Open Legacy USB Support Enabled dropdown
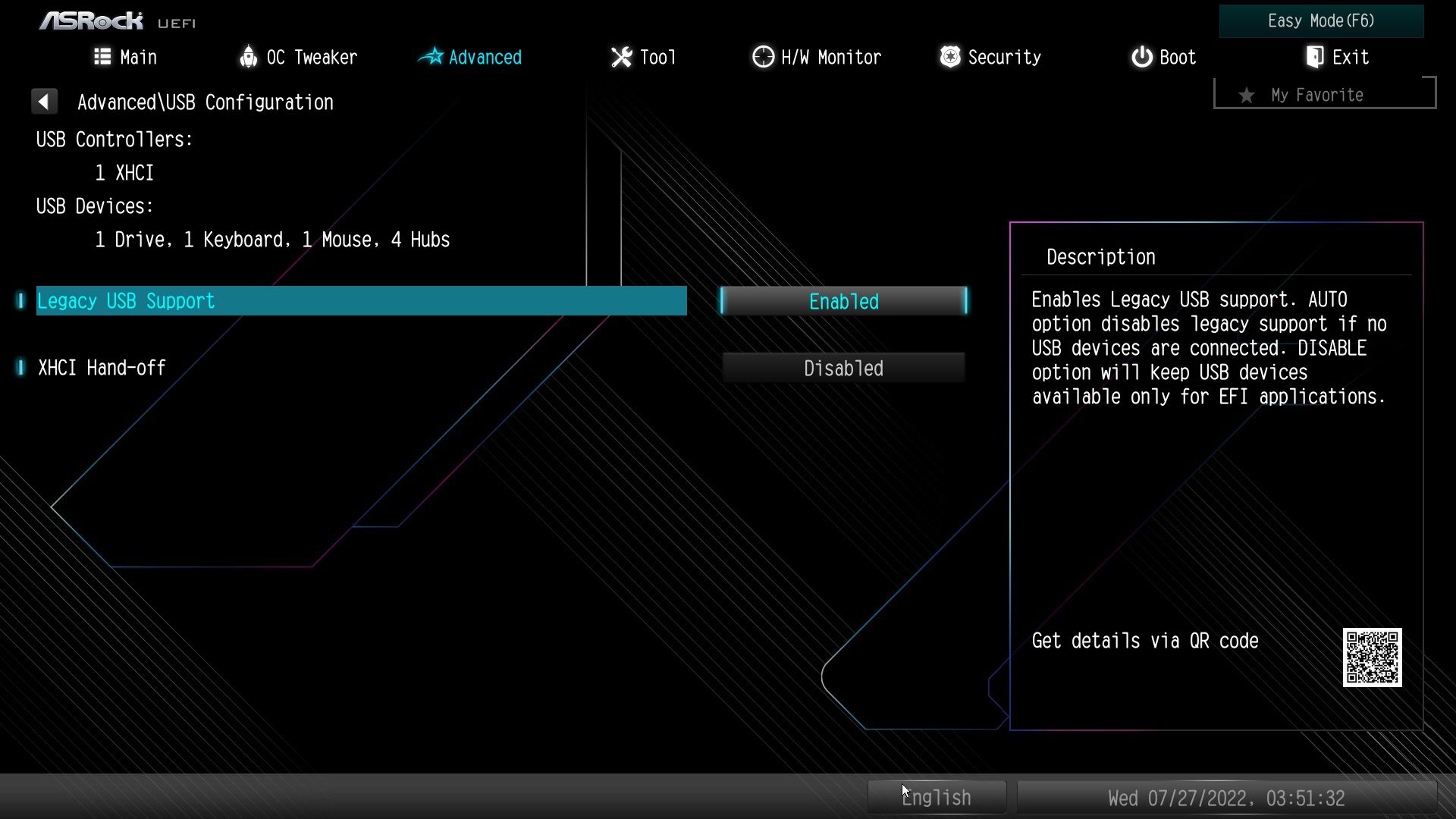 click(843, 301)
